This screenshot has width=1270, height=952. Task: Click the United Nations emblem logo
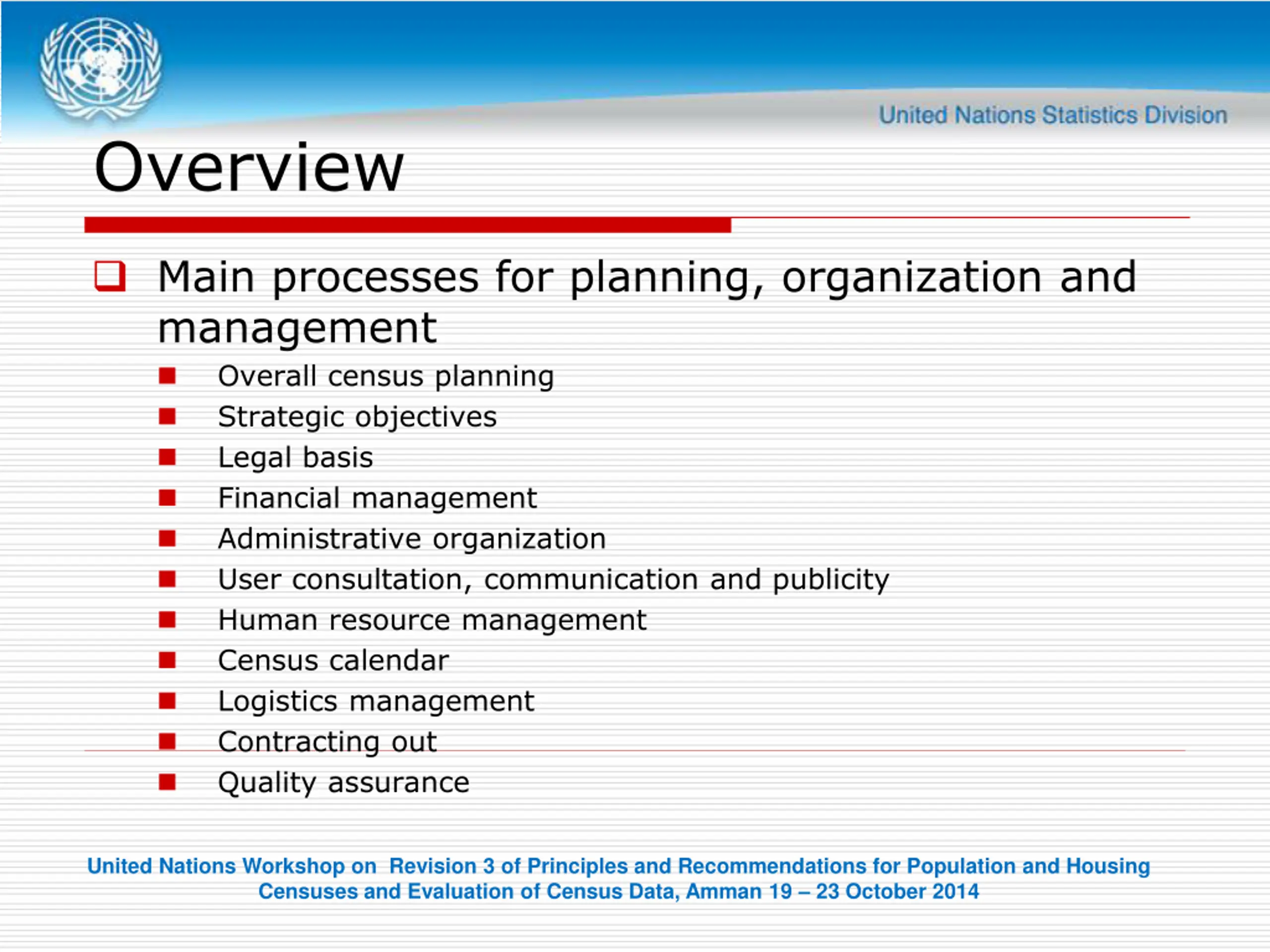101,70
